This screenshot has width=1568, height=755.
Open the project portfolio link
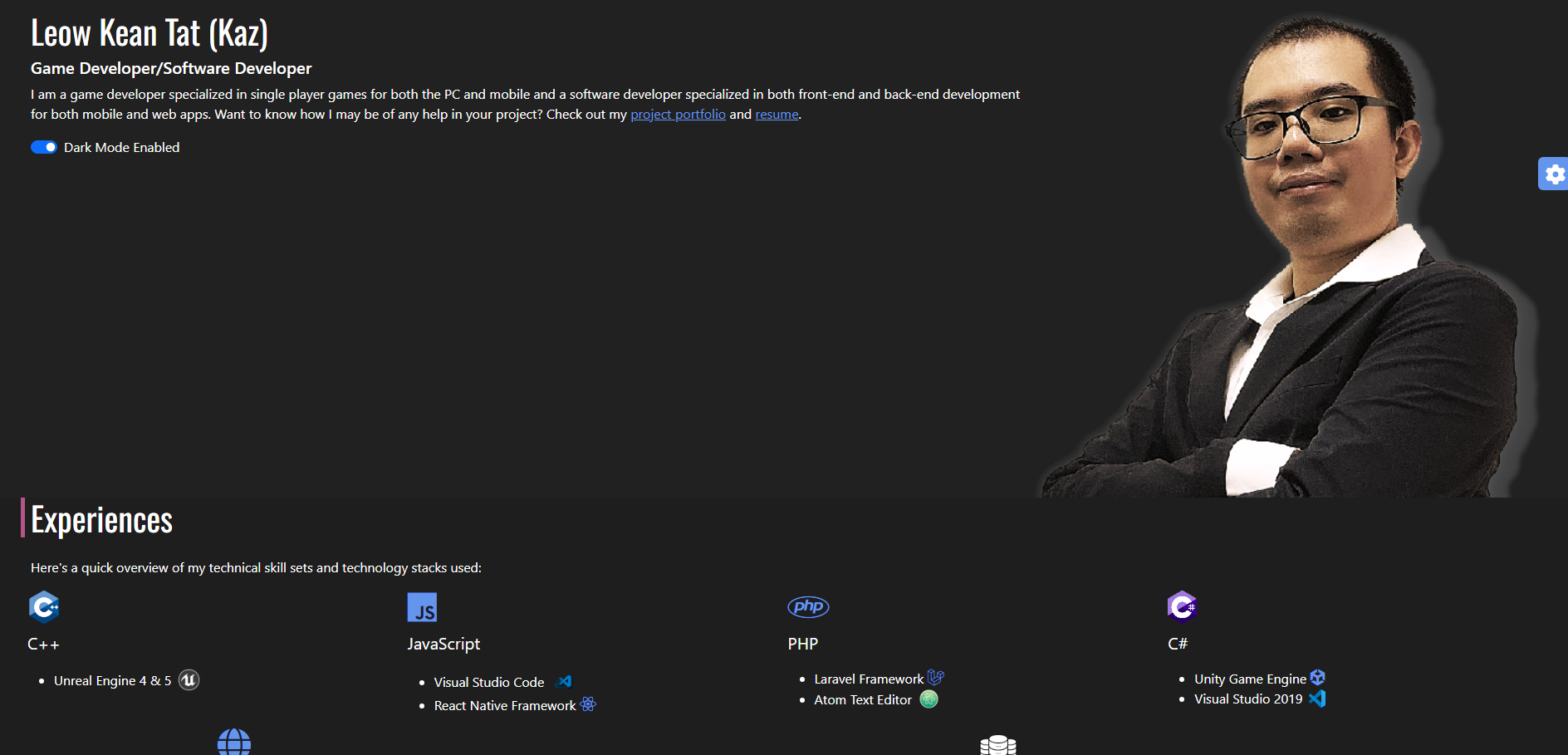click(678, 115)
